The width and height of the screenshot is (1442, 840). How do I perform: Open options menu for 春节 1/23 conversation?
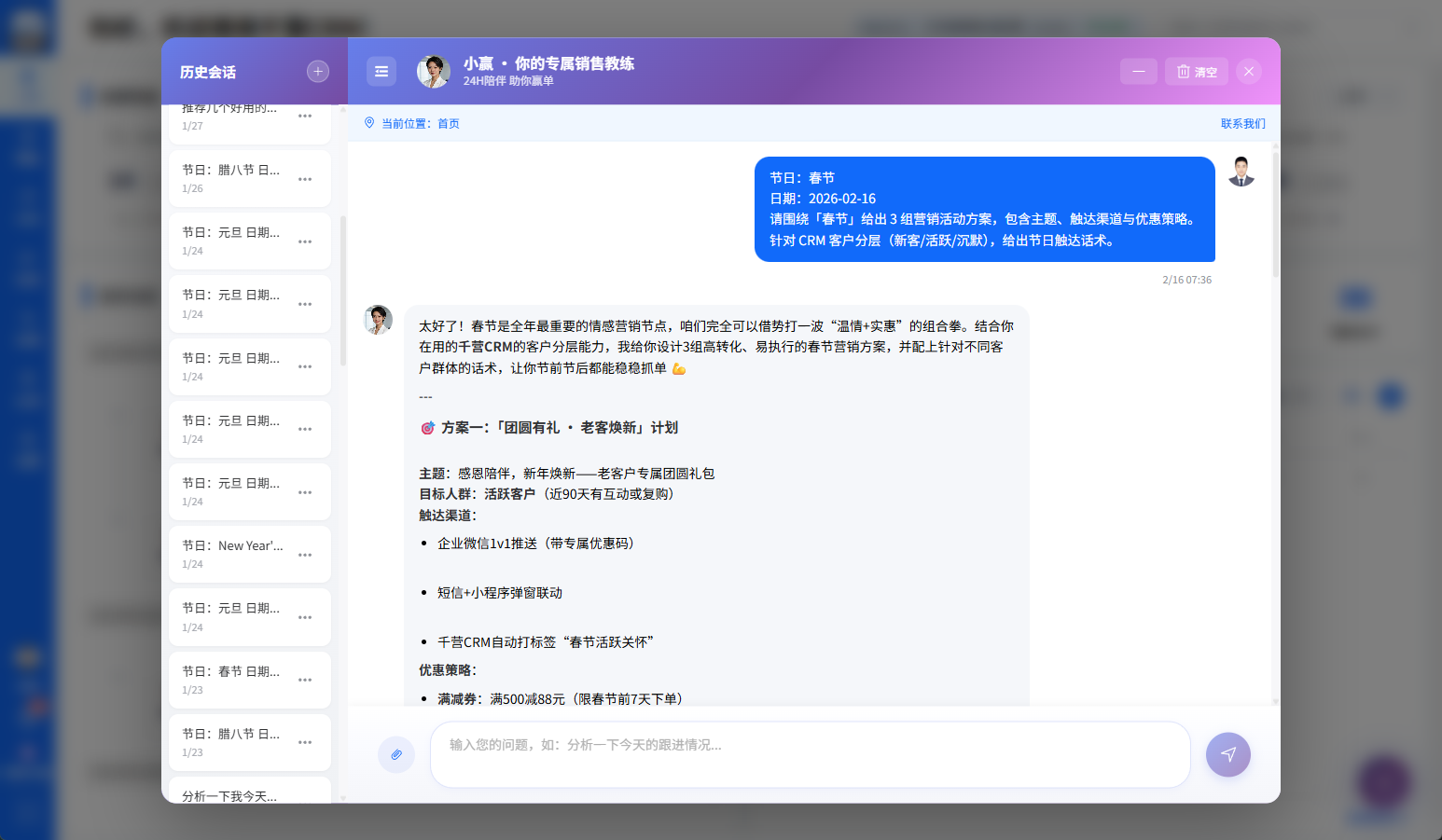(305, 680)
